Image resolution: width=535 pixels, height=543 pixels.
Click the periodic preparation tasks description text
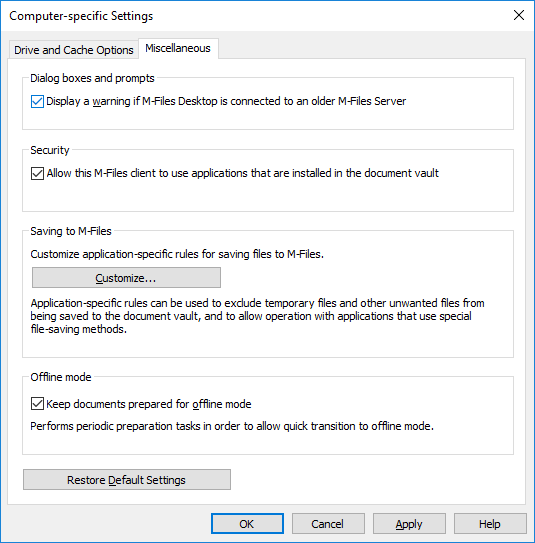click(232, 426)
